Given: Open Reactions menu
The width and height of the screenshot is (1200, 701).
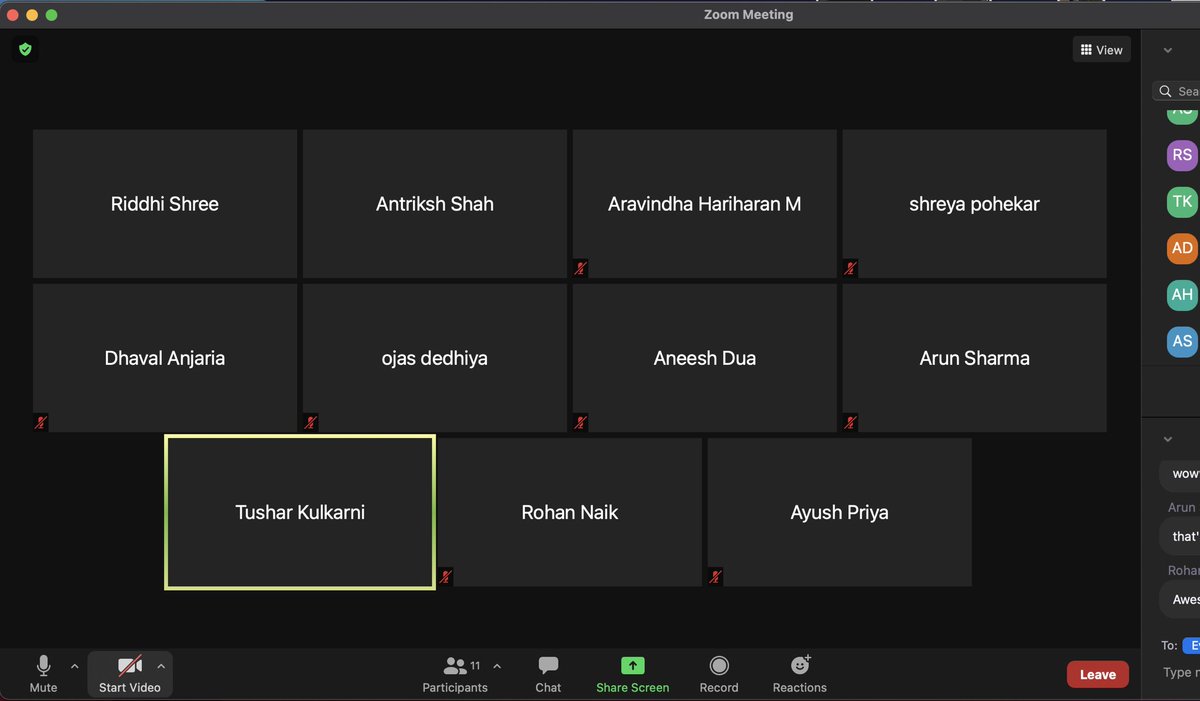Looking at the screenshot, I should pos(800,673).
